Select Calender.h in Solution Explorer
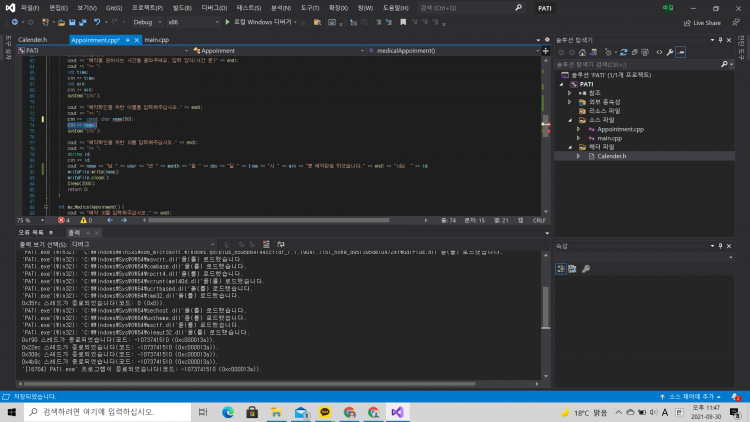 (611, 156)
